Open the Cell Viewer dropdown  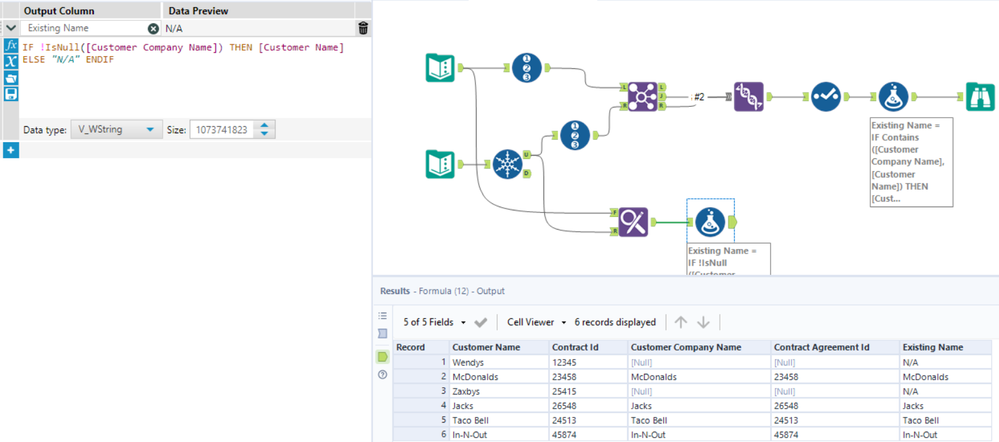pyautogui.click(x=536, y=322)
